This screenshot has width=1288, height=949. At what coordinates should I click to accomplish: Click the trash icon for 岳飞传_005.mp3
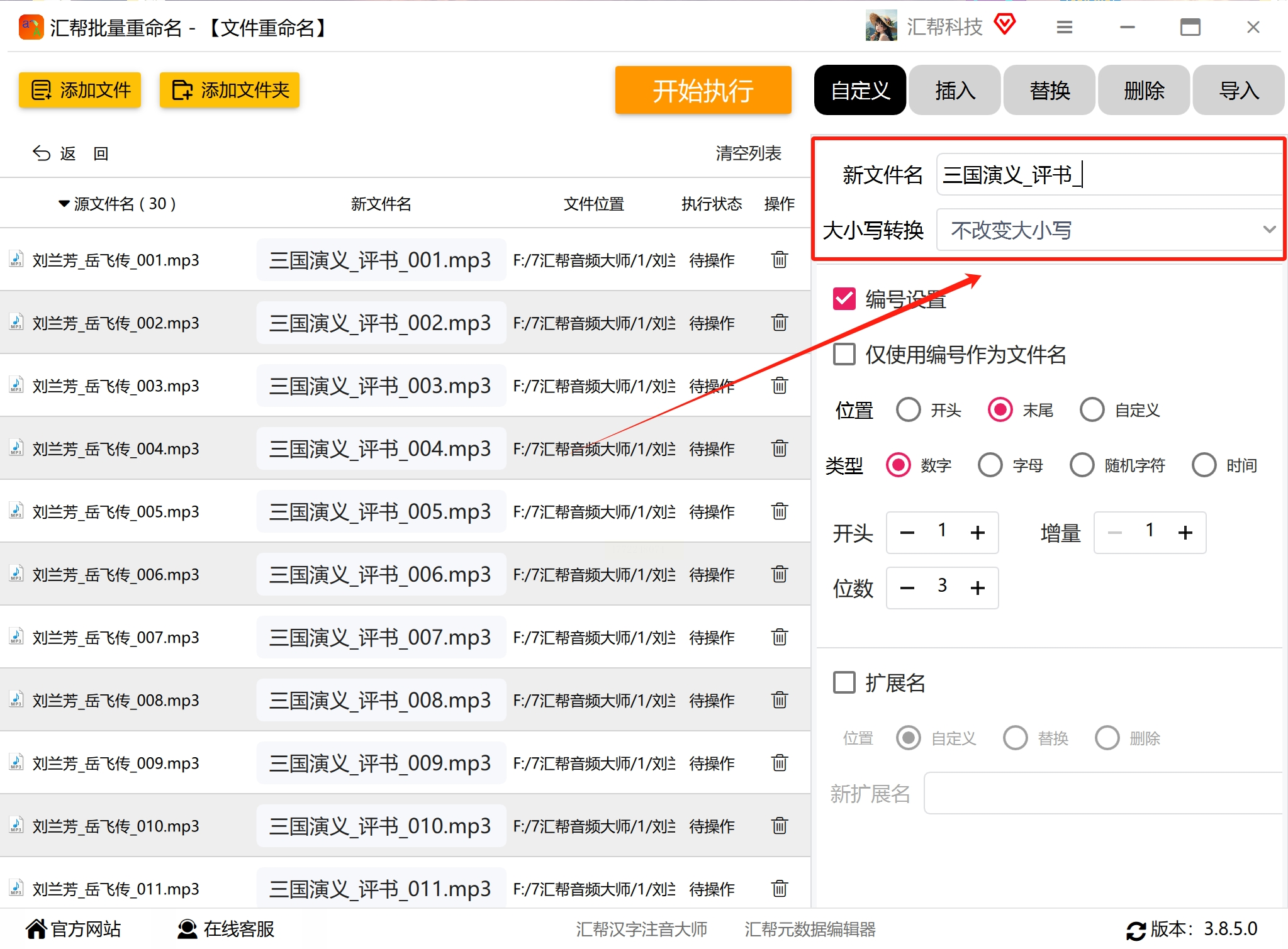point(779,511)
